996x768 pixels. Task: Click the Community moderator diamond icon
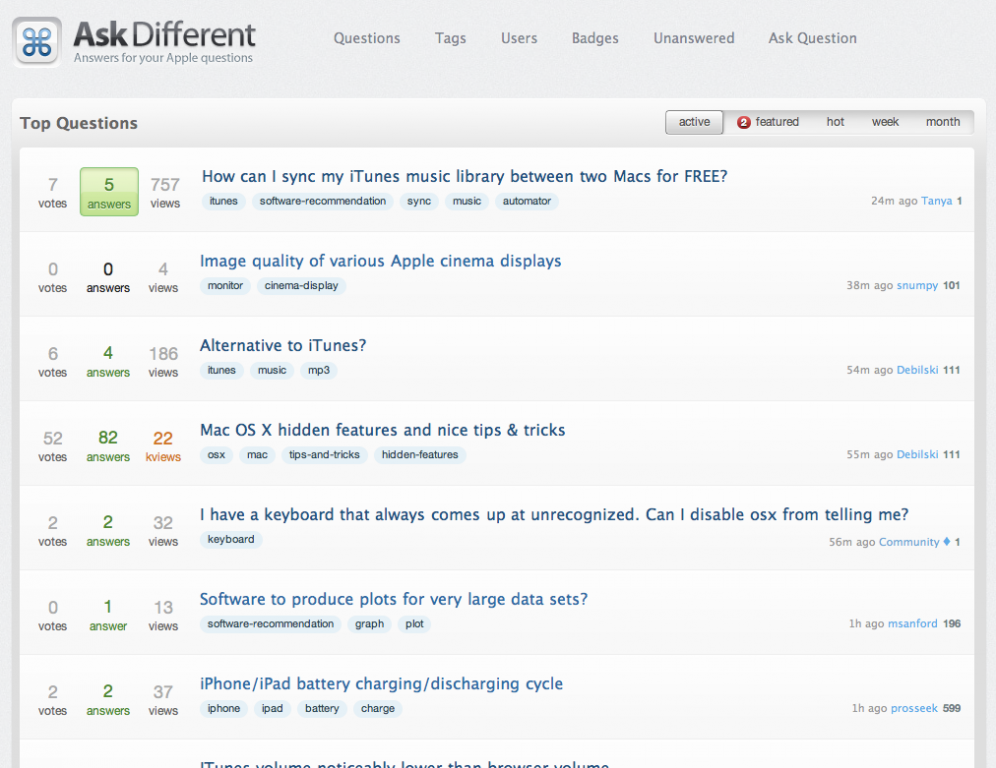tap(946, 542)
